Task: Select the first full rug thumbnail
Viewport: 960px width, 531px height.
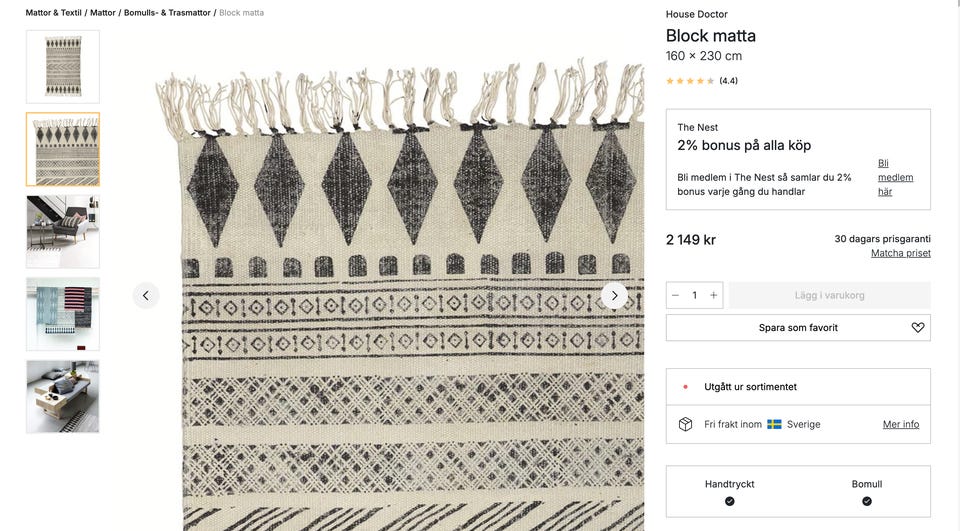Action: (x=63, y=67)
